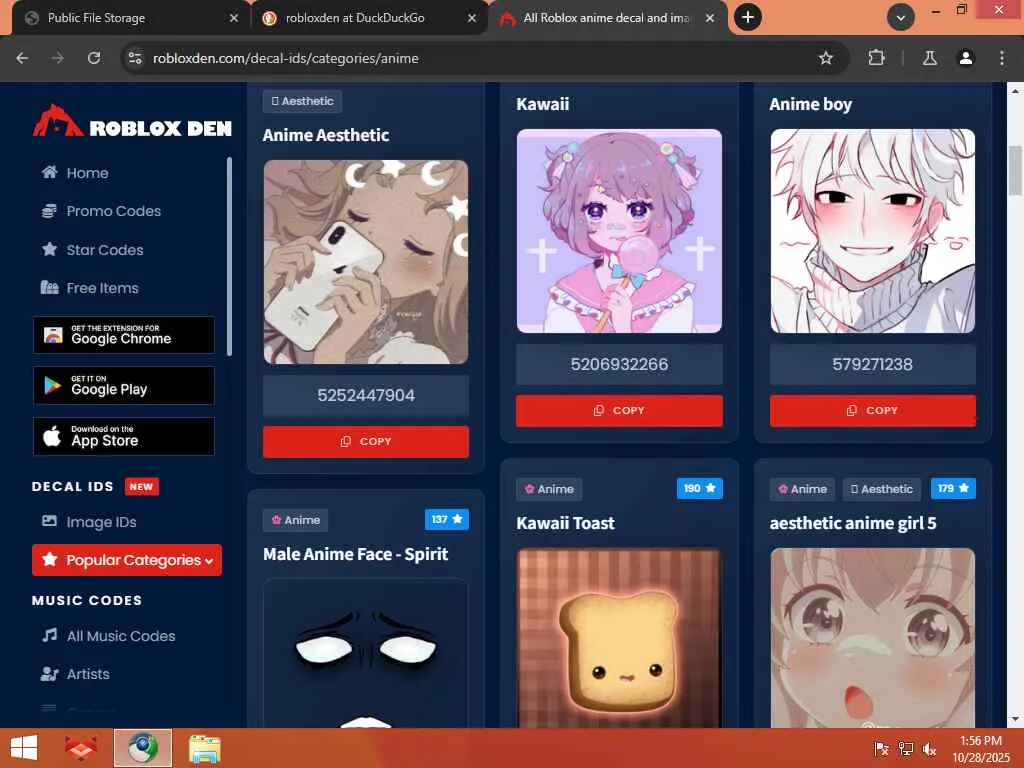
Task: Open the Male Anime Face - Spirit title
Action: click(356, 554)
